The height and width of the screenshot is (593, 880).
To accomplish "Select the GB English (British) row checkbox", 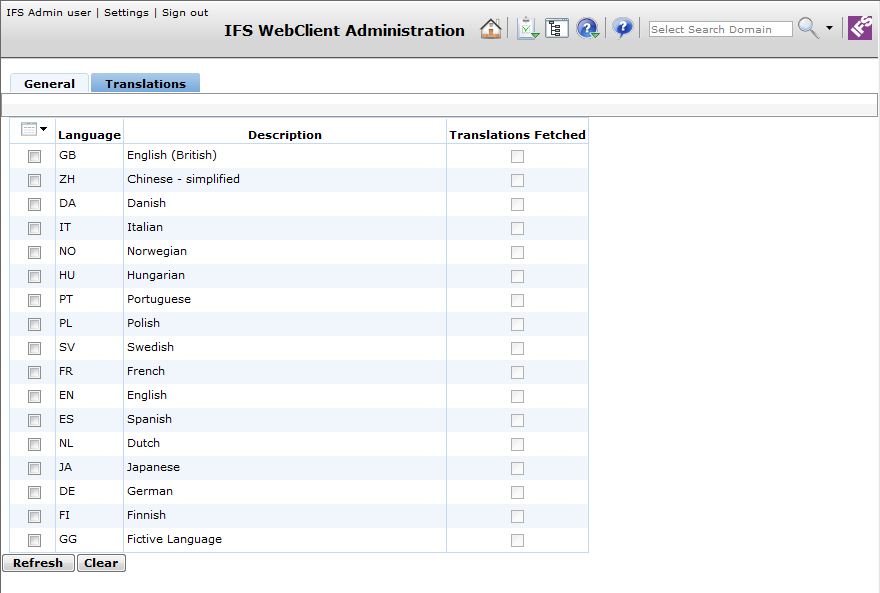I will click(x=34, y=156).
